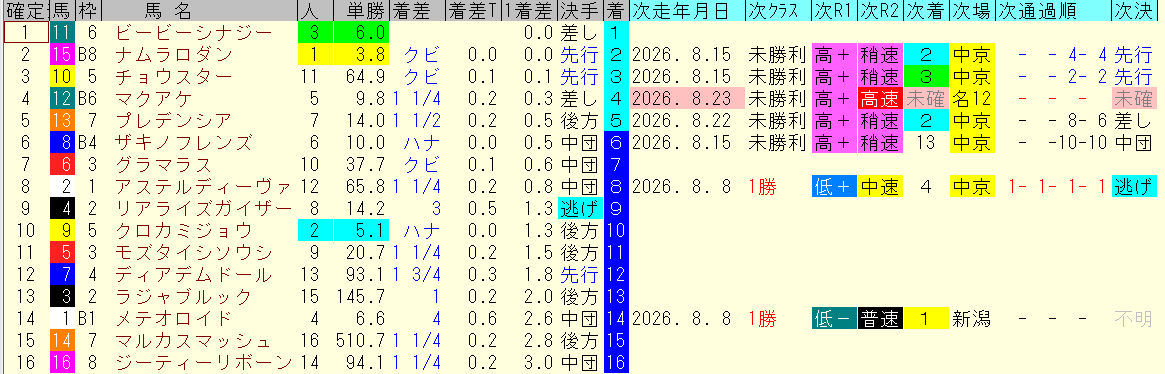Click the 新潟 venue cell
The image size is (1165, 374).
pyautogui.click(x=973, y=318)
